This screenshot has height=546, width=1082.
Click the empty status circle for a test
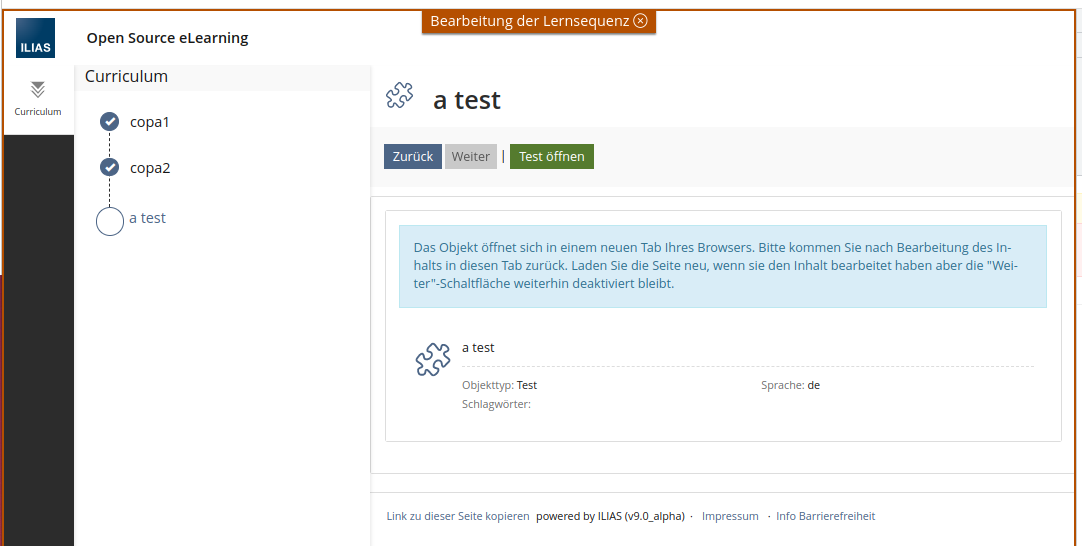(110, 222)
